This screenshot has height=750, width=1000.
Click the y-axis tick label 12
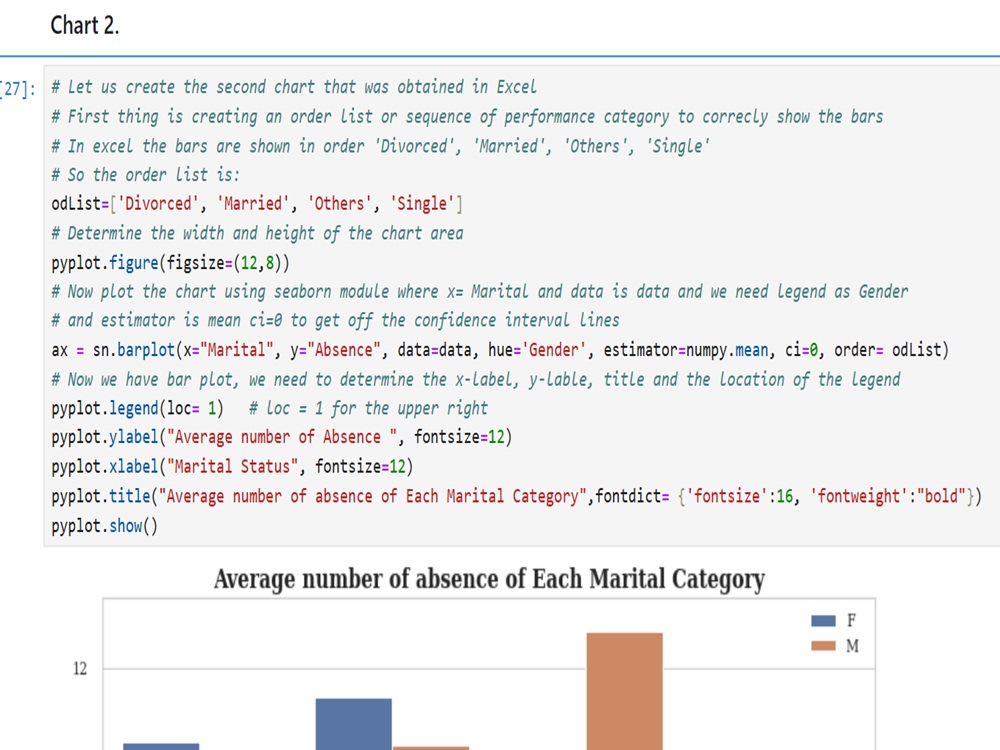click(x=80, y=668)
